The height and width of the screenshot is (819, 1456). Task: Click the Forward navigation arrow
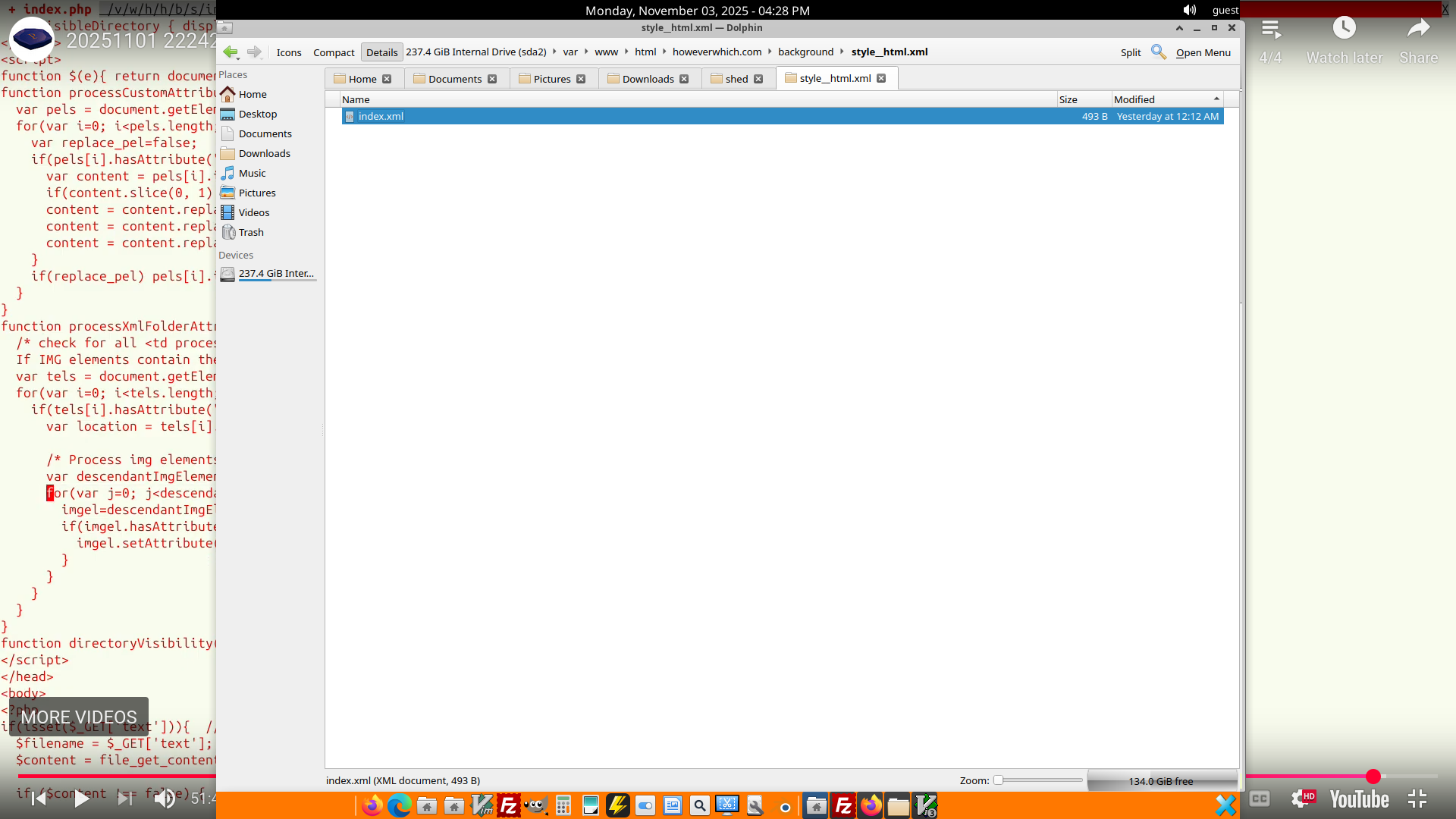254,52
